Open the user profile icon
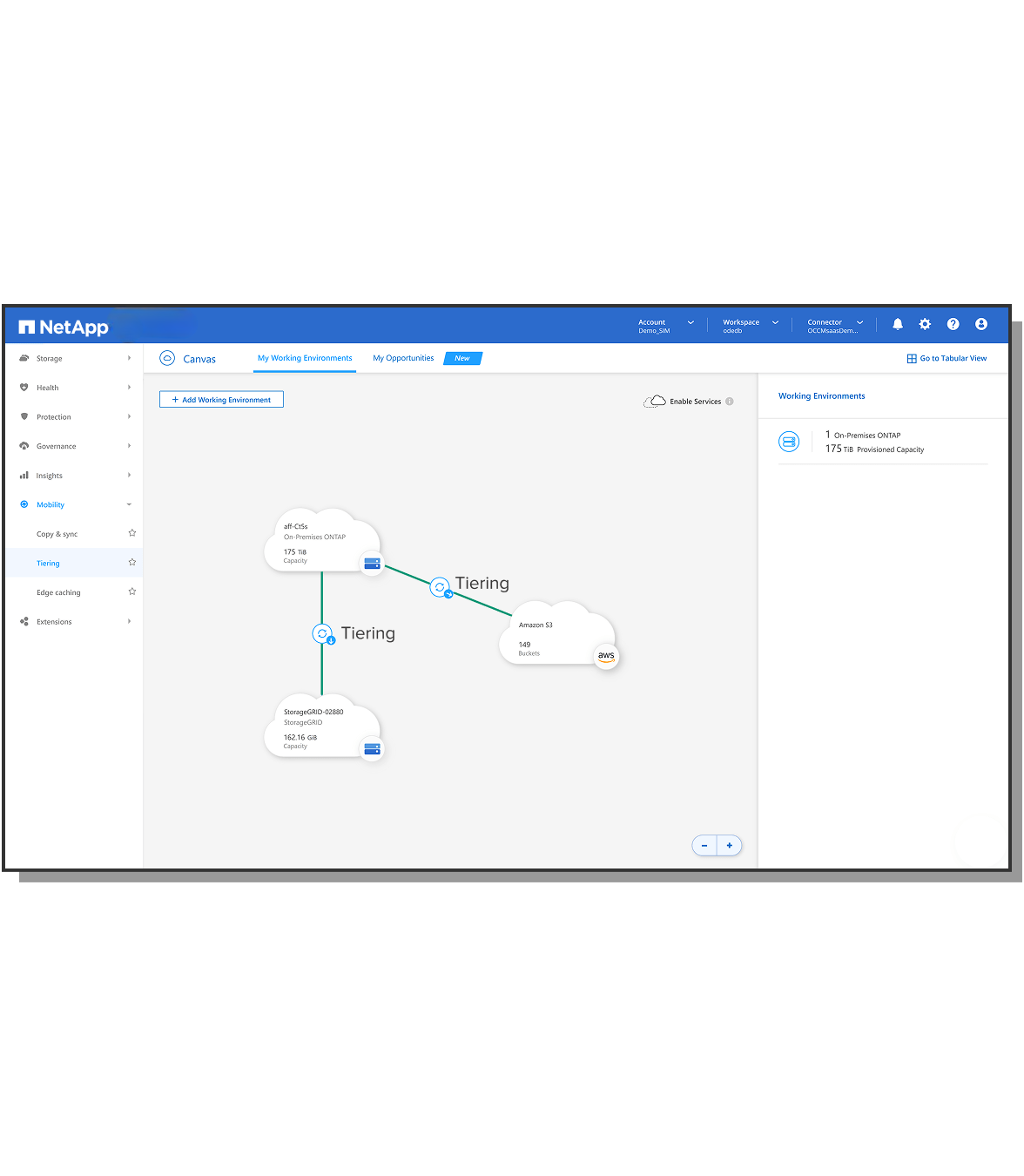This screenshot has height=1176, width=1024. tap(980, 324)
